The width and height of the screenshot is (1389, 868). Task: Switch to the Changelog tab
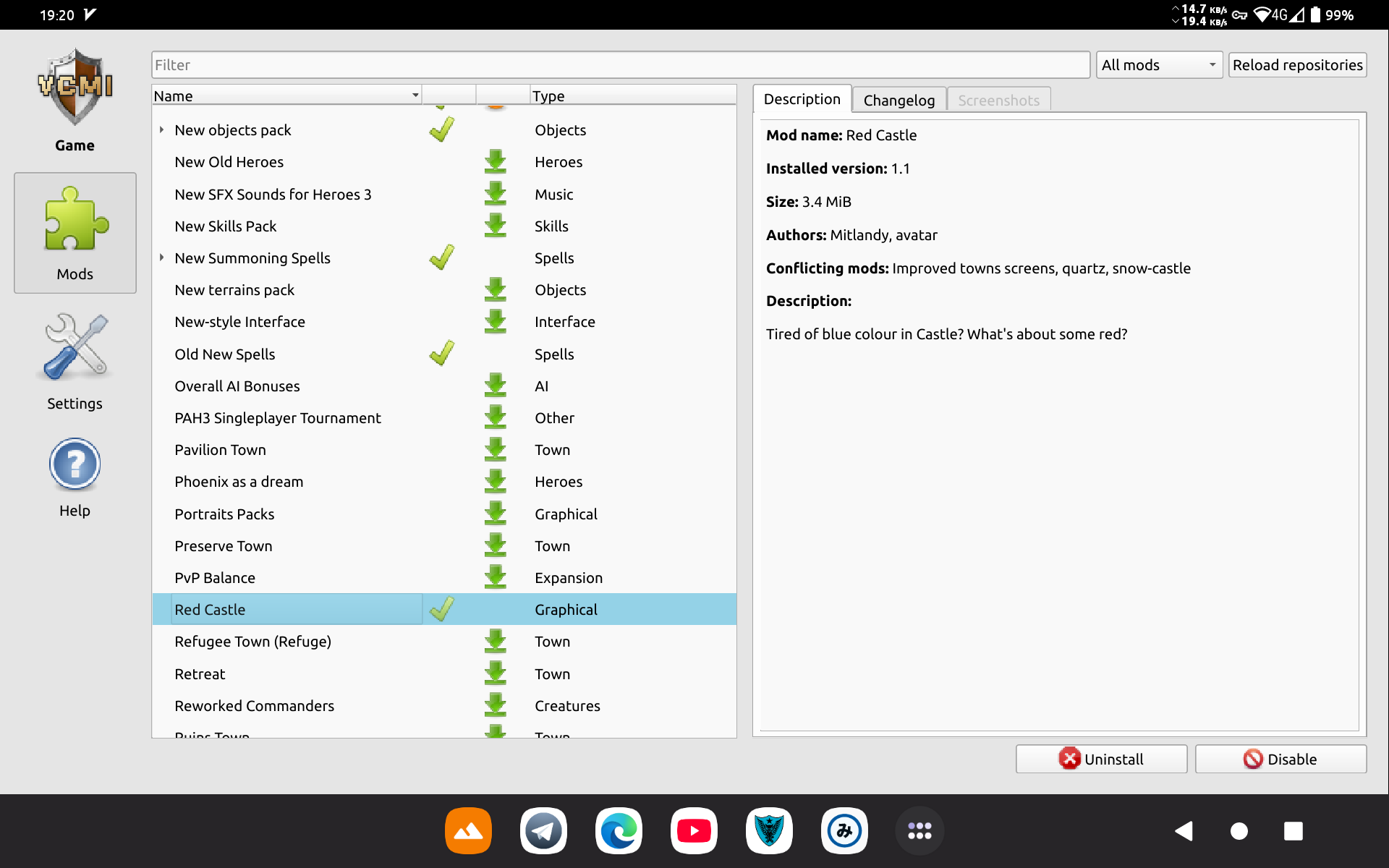tap(899, 100)
